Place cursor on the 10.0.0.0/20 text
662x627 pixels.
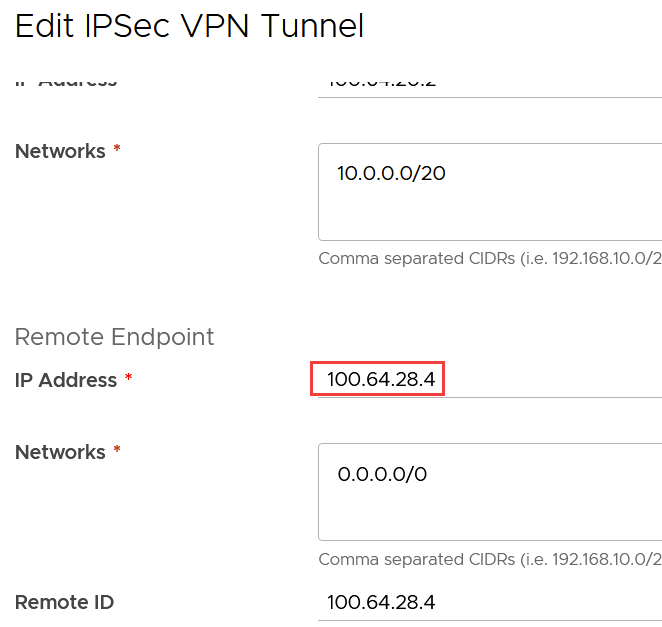[391, 173]
